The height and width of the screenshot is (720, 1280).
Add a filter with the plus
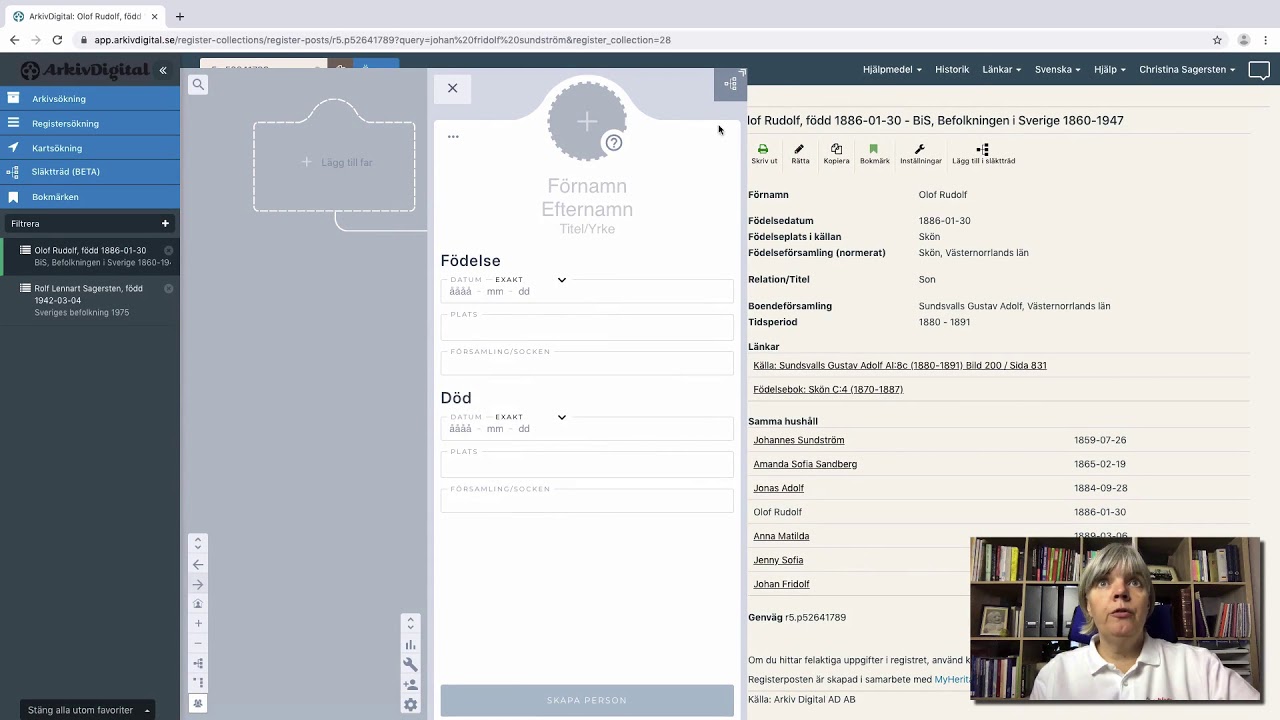[165, 224]
